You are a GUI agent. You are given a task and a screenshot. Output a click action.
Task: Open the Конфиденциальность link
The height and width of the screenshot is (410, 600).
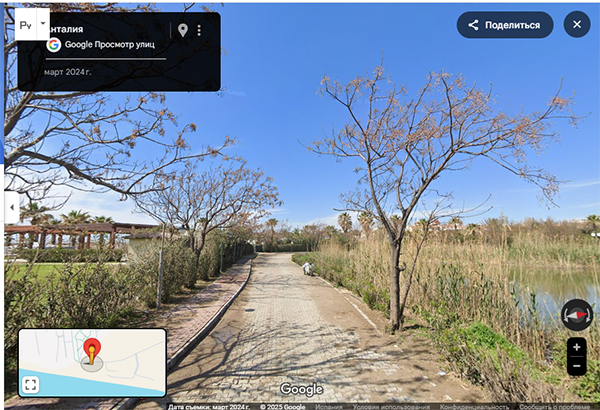(474, 407)
